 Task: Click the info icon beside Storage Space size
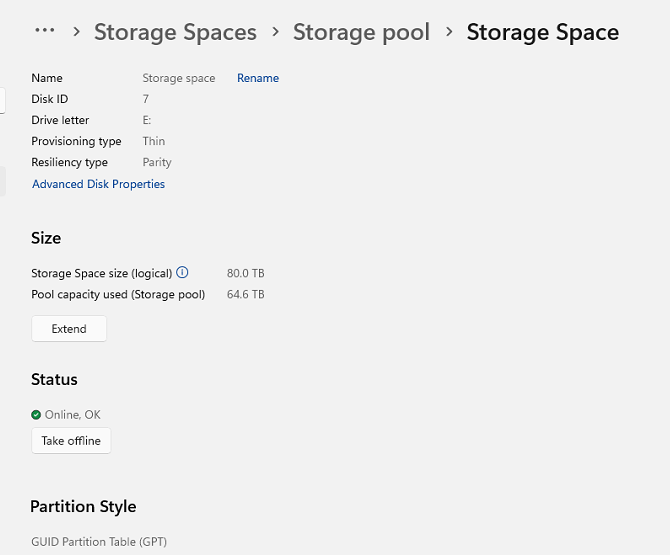182,272
